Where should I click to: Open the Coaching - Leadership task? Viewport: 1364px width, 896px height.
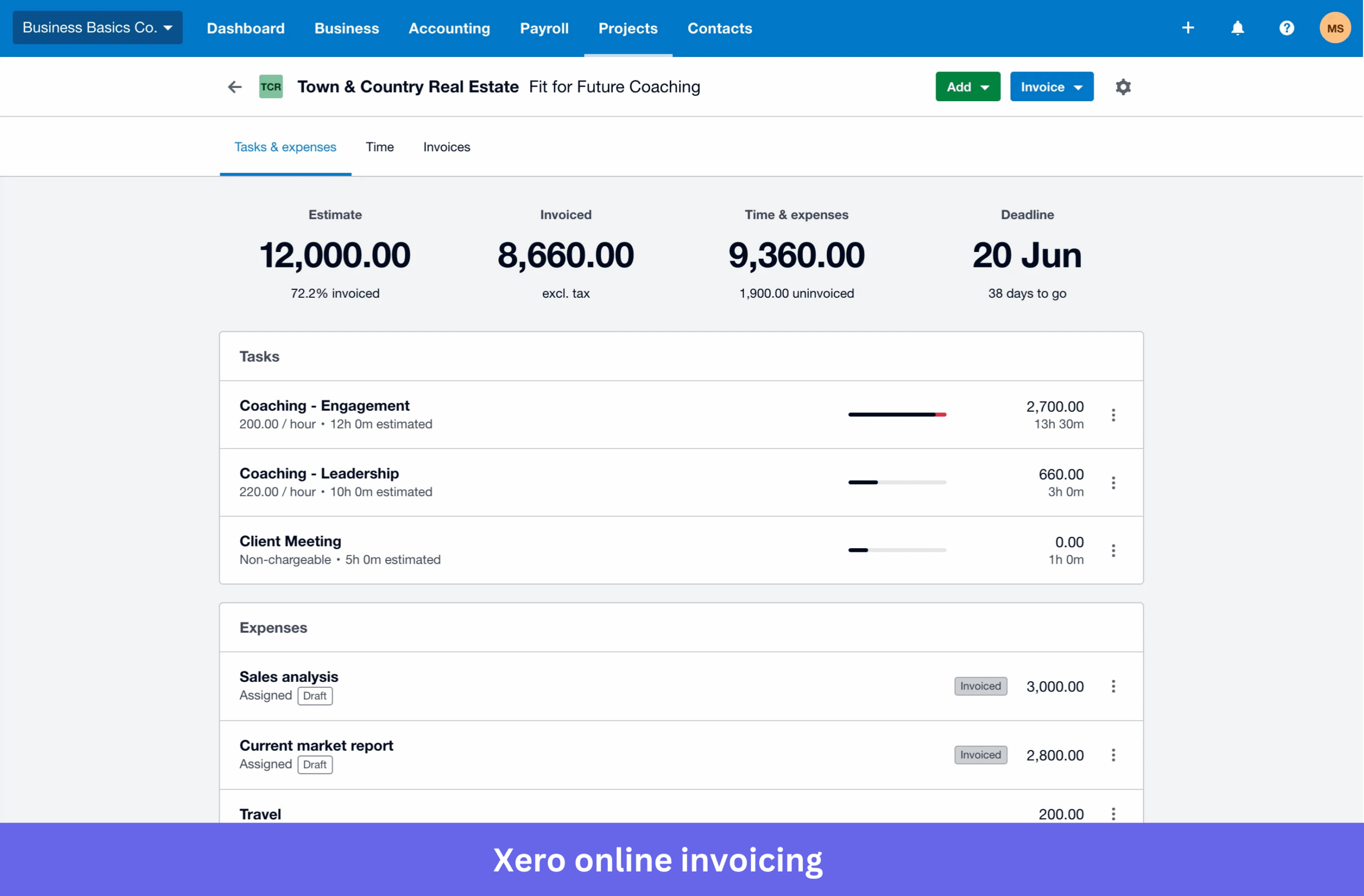(681, 483)
